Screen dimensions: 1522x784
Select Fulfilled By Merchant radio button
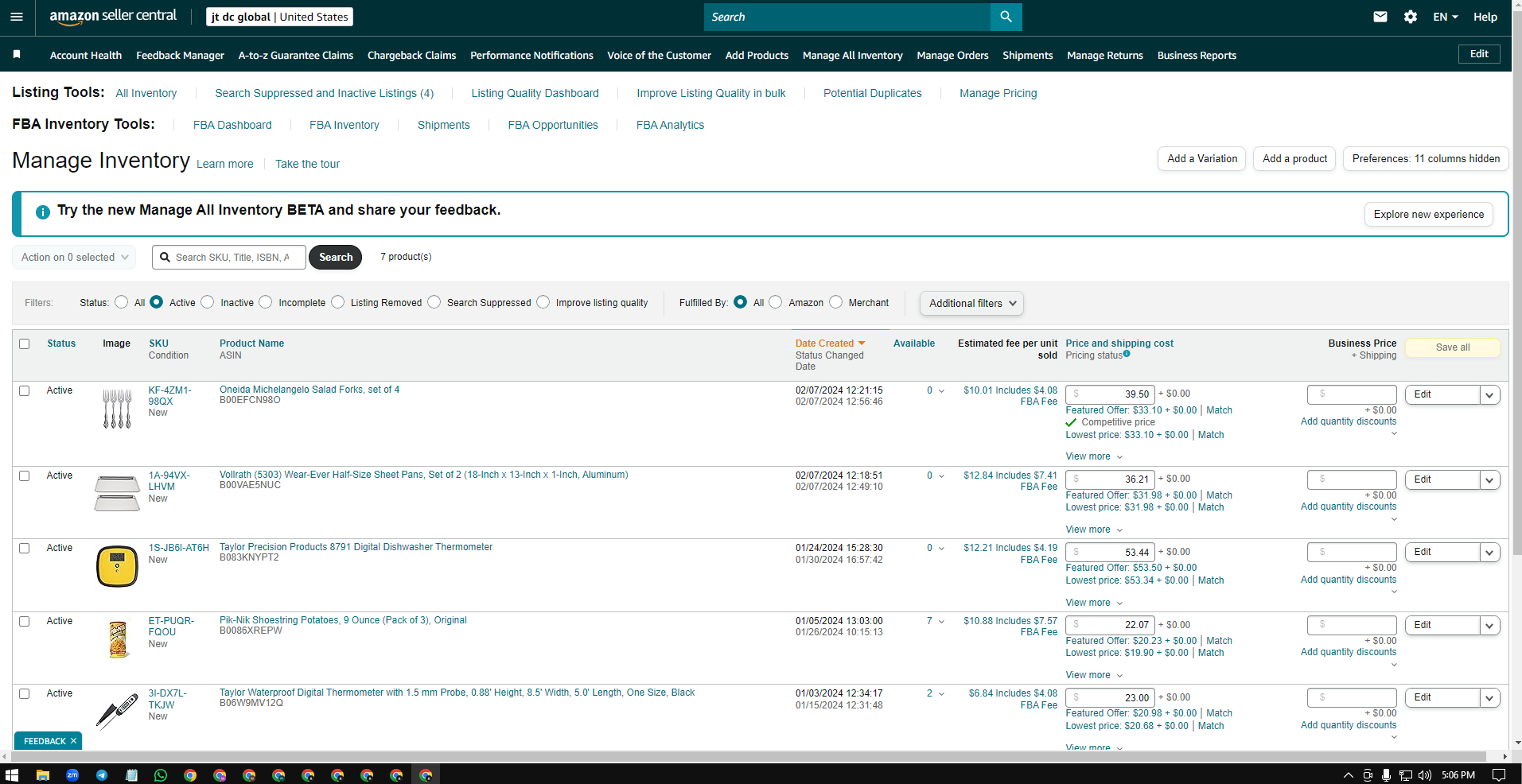[836, 302]
